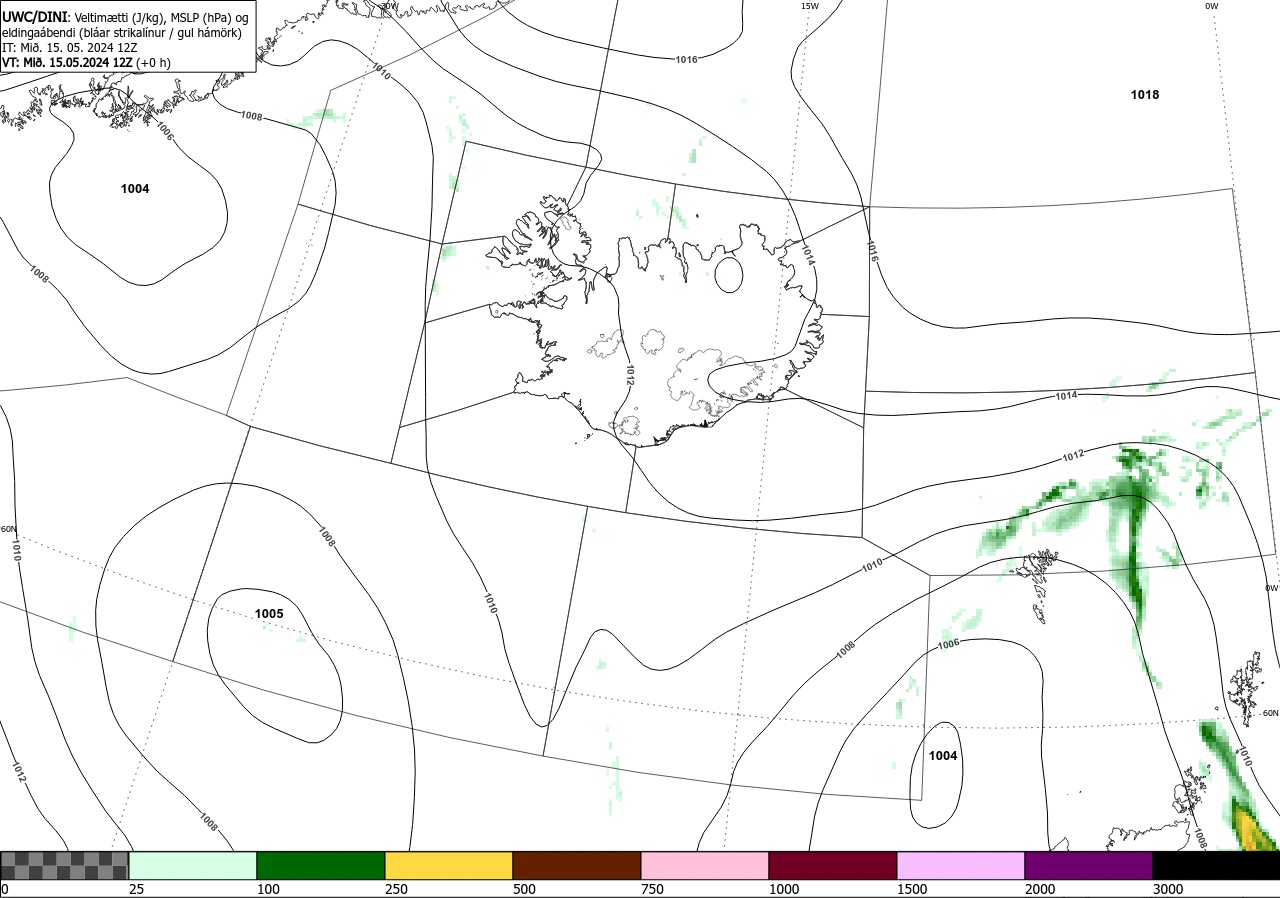The height and width of the screenshot is (898, 1280).
Task: Select the '15W' longitude label
Action: pyautogui.click(x=809, y=6)
